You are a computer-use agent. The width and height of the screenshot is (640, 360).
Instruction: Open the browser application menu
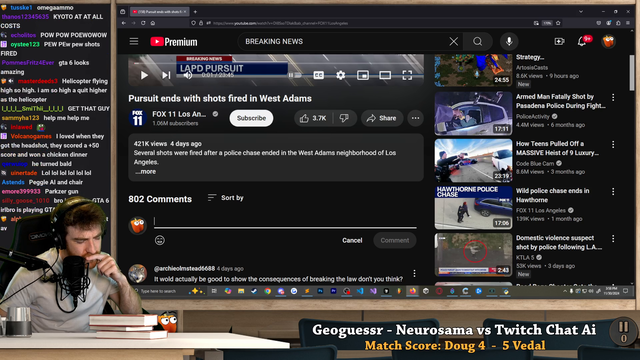(x=628, y=23)
